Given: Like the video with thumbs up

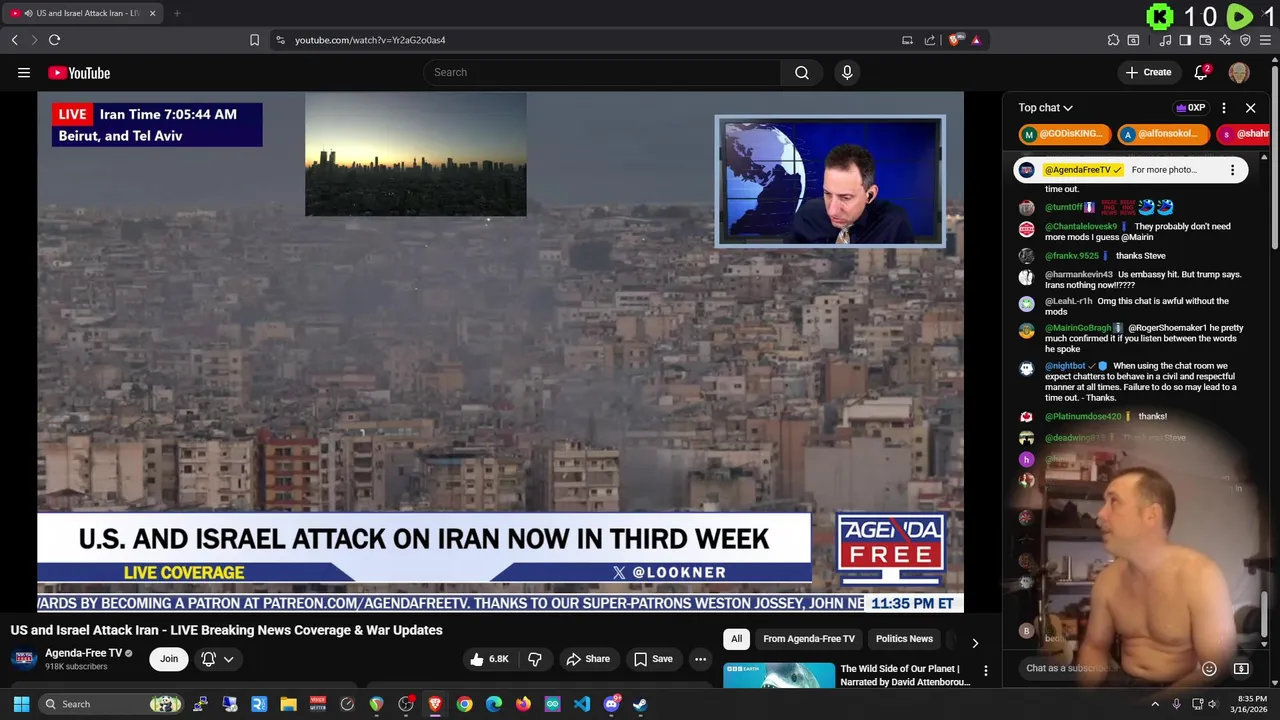Looking at the screenshot, I should click(x=489, y=659).
